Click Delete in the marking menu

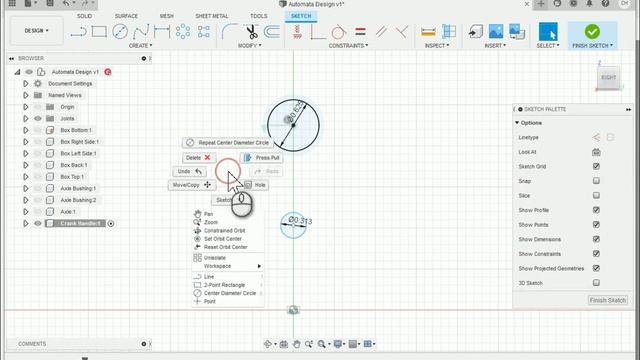tap(199, 158)
